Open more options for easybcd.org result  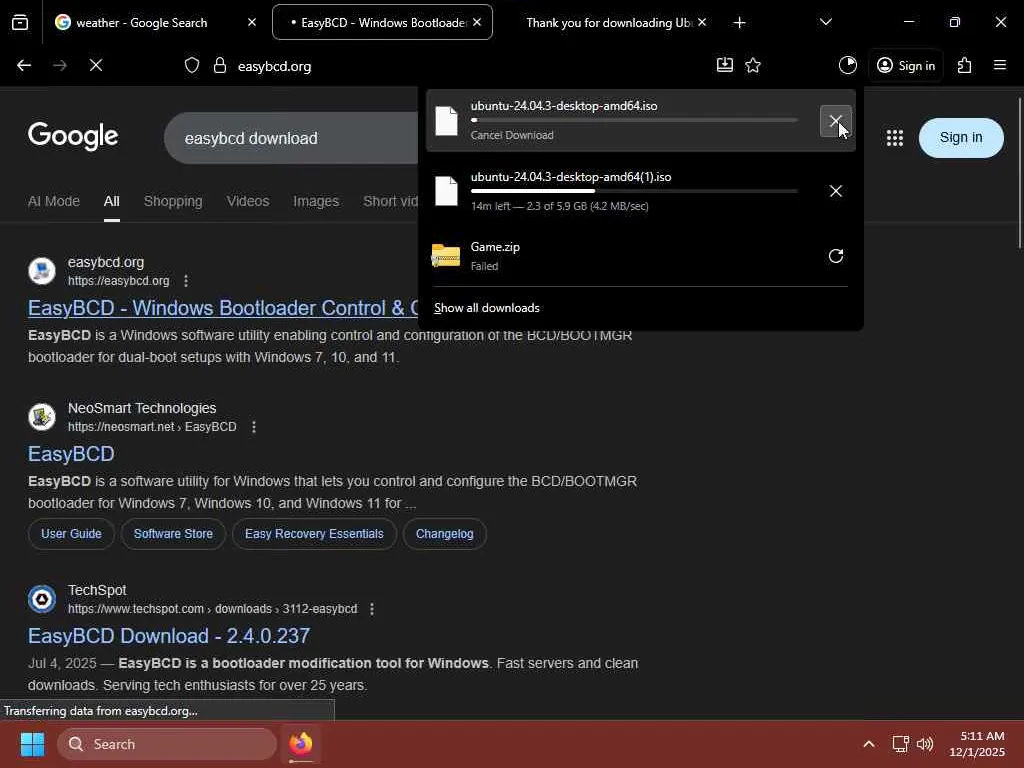pyautogui.click(x=186, y=281)
